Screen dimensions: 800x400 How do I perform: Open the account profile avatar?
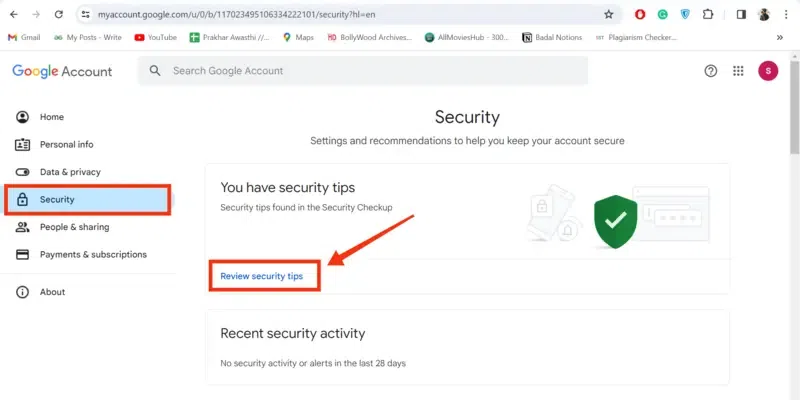(768, 71)
